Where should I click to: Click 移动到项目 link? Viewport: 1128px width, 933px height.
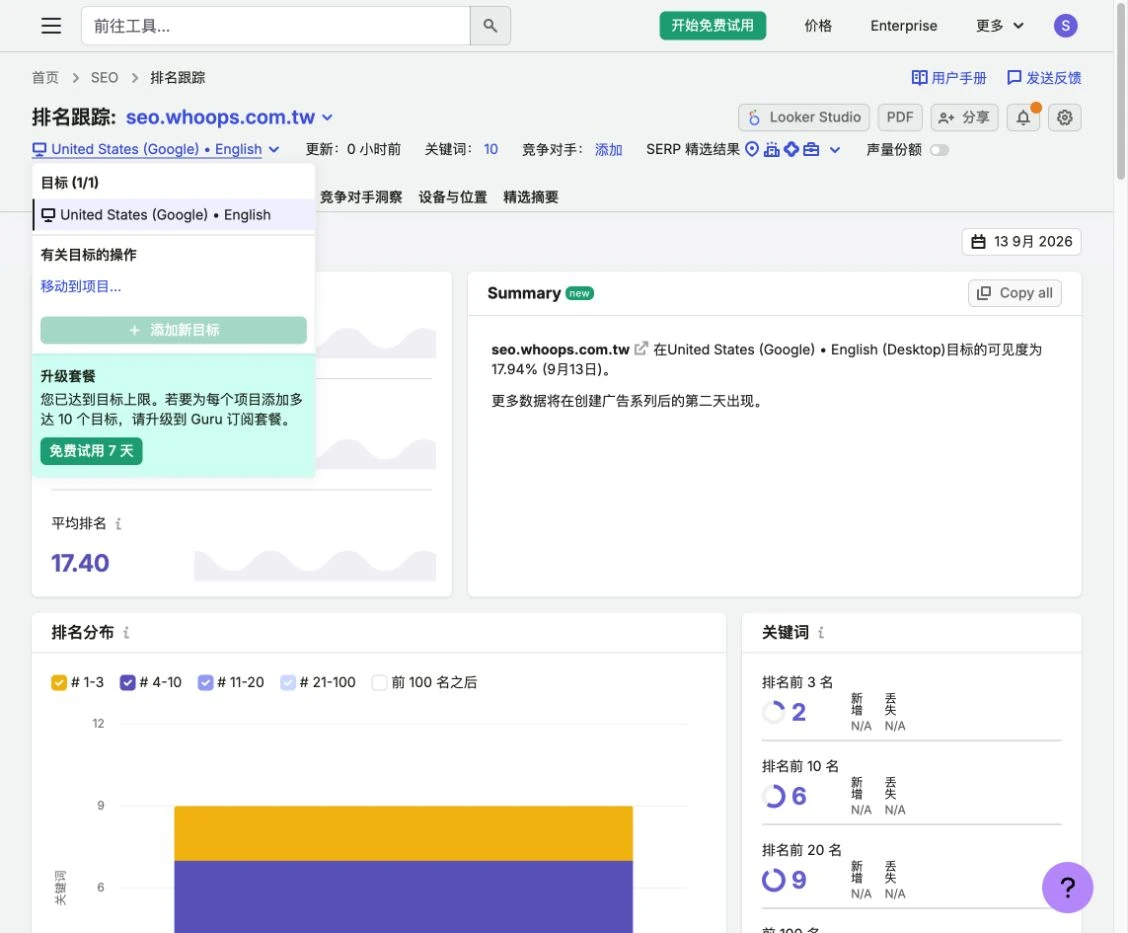click(81, 286)
